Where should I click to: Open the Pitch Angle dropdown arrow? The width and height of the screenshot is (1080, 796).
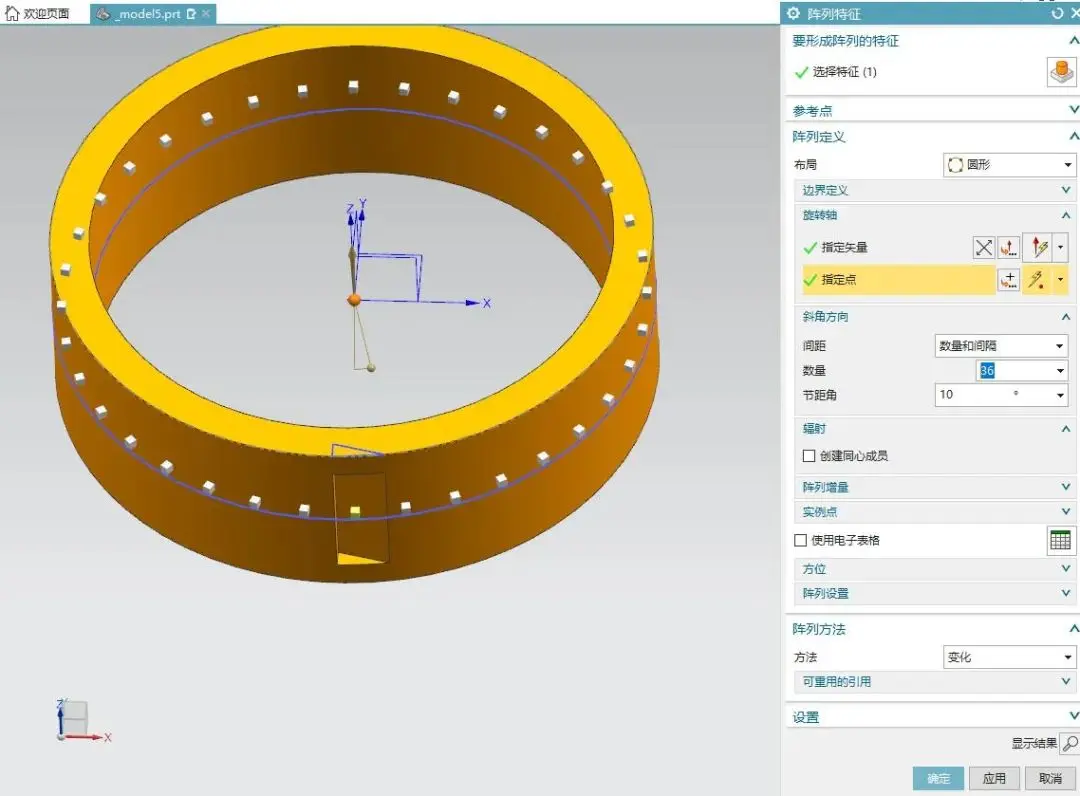1060,395
